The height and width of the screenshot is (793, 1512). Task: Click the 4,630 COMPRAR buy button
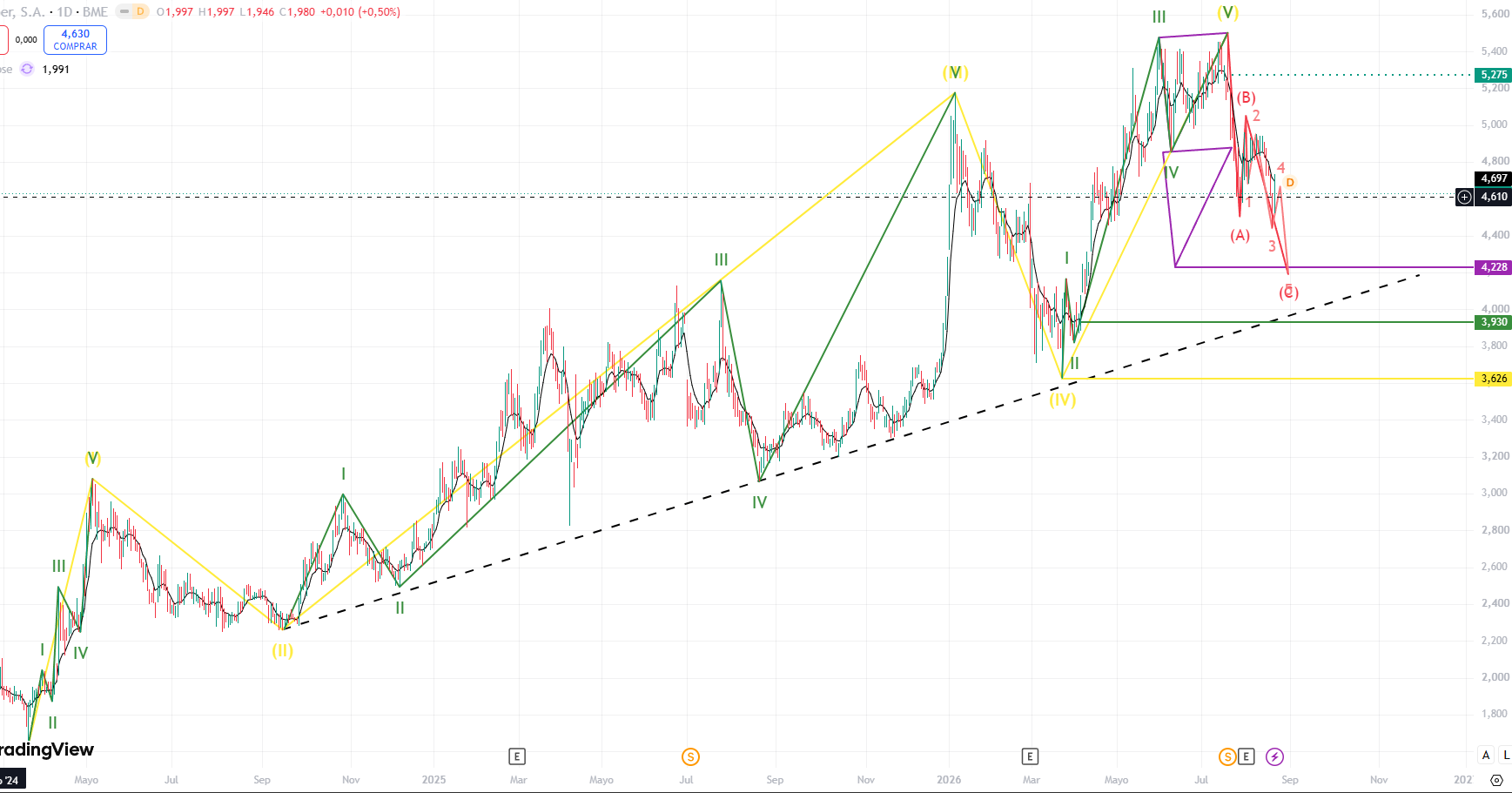tap(75, 40)
